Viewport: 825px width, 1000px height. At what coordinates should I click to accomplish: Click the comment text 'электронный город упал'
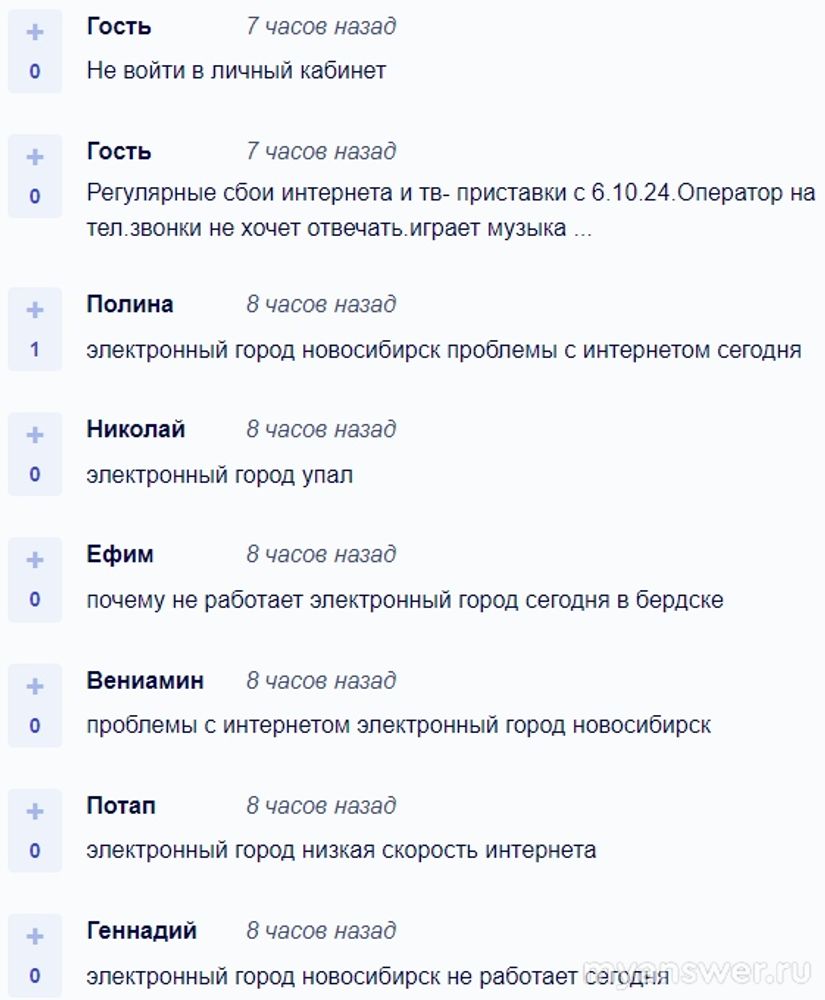click(219, 475)
